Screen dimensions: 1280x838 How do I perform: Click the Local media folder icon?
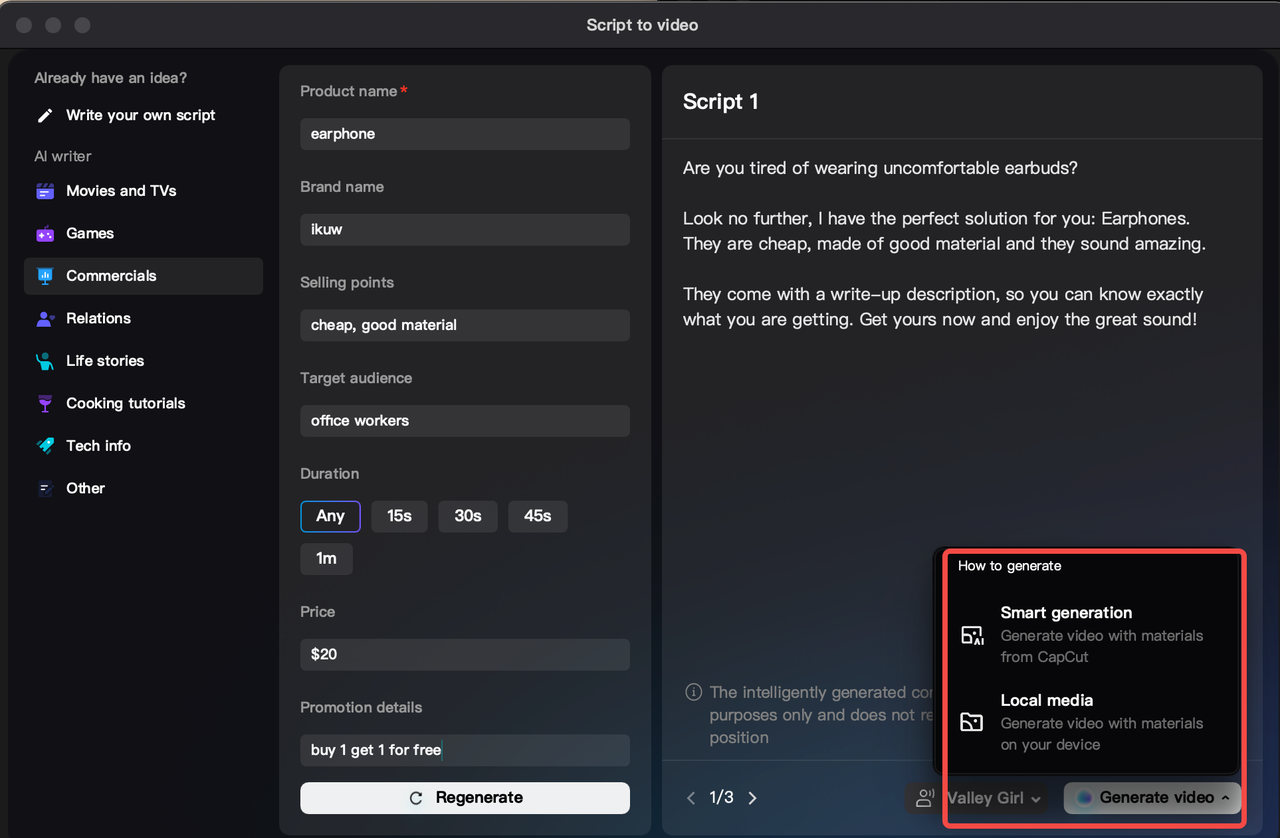point(971,722)
